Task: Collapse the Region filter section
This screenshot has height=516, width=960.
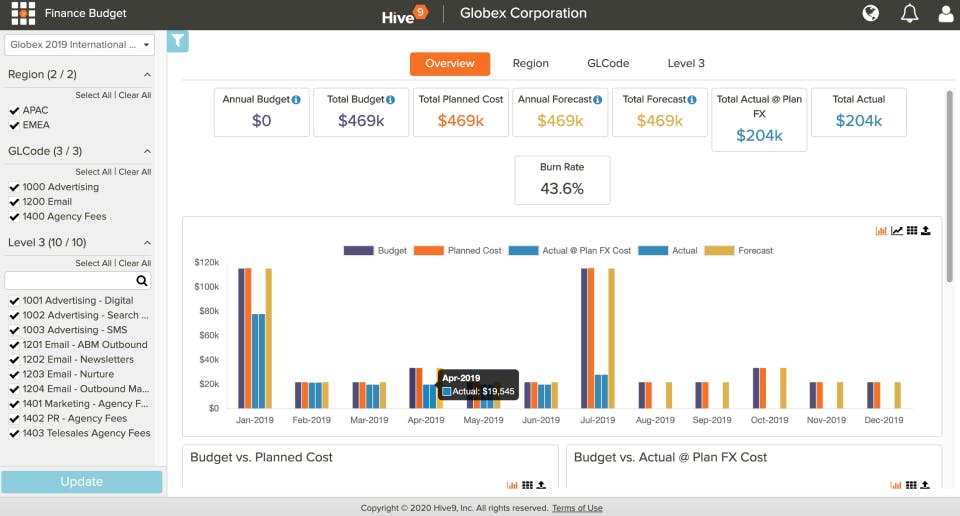Action: pos(147,75)
